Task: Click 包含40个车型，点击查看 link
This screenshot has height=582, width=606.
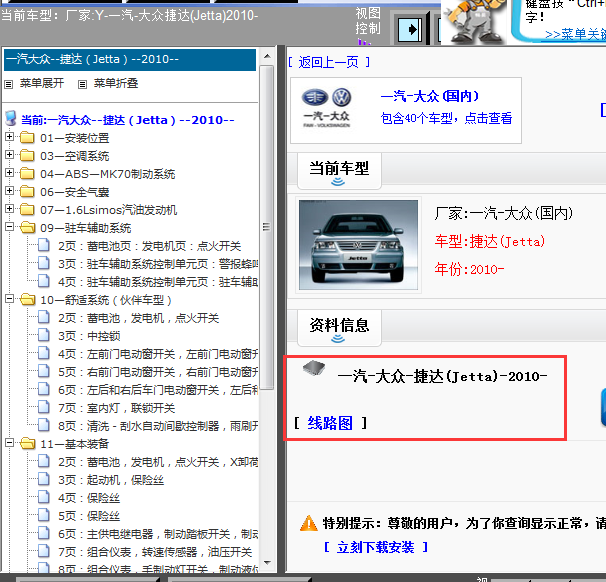Action: point(446,118)
